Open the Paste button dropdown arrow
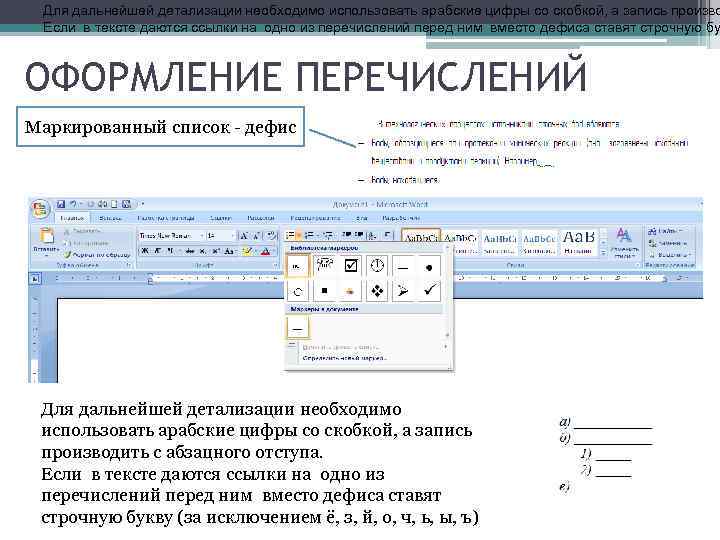 46,254
